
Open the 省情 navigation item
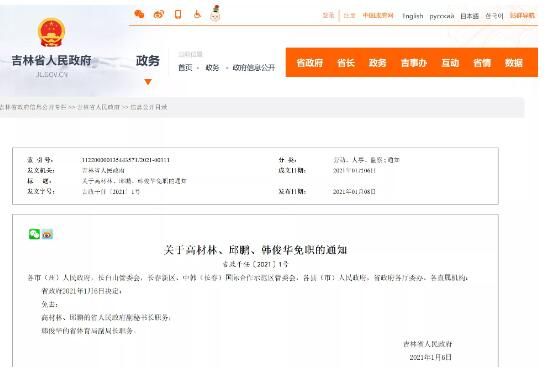482,63
